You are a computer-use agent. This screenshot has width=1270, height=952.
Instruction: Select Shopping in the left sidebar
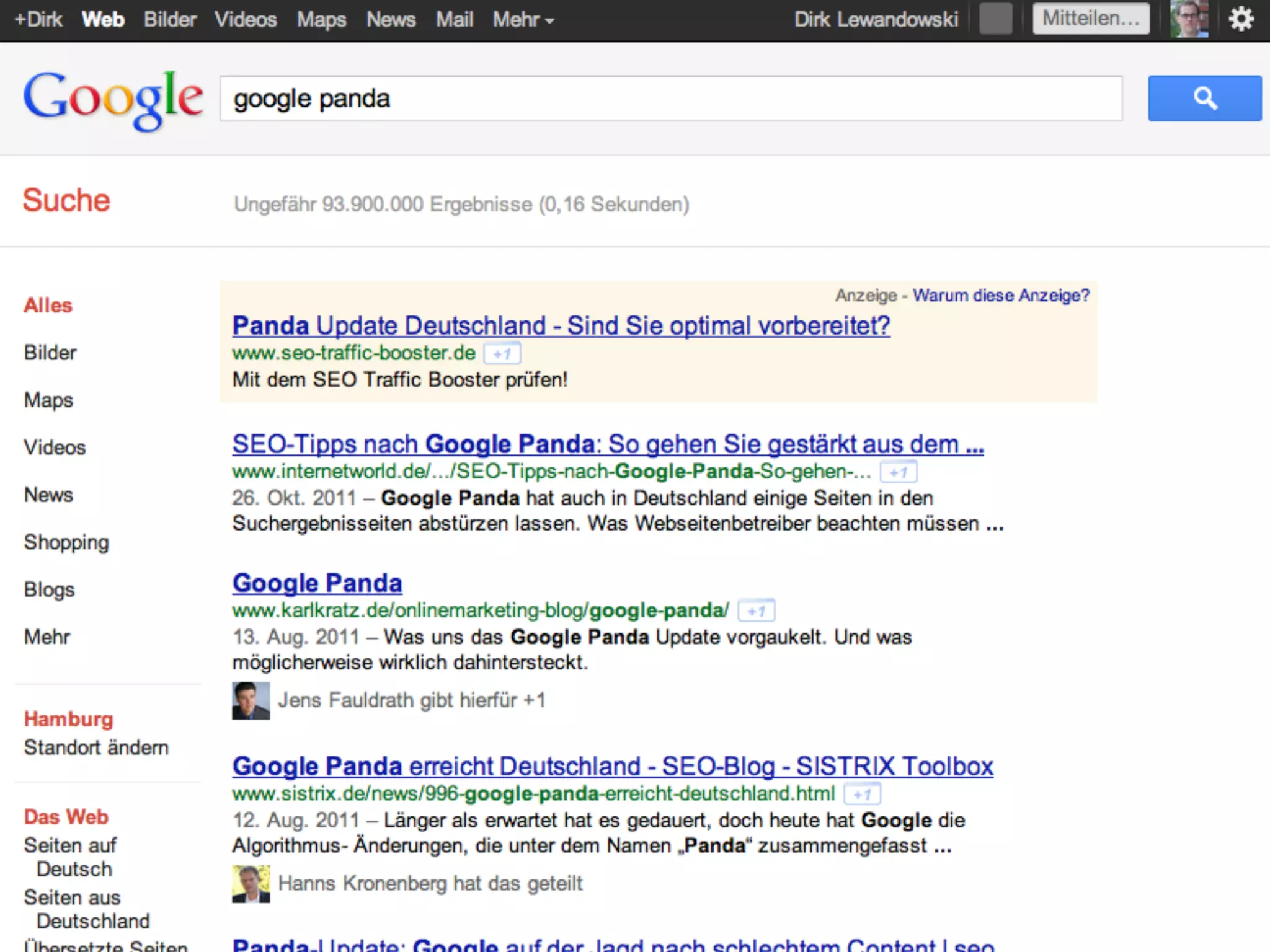[x=66, y=542]
